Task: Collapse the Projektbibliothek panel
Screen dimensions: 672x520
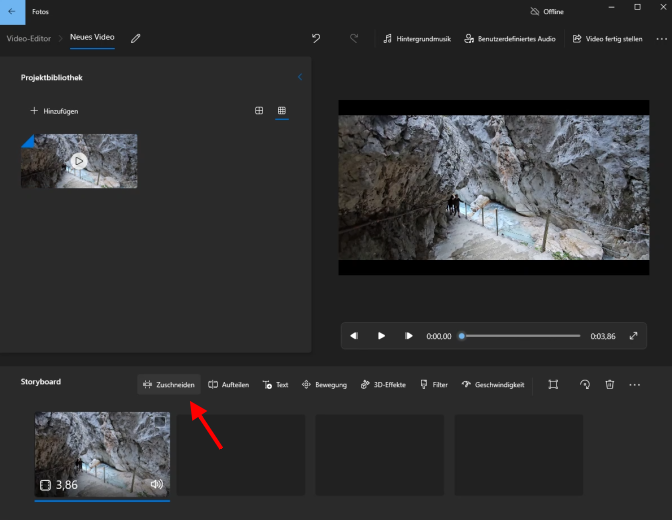Action: tap(300, 77)
